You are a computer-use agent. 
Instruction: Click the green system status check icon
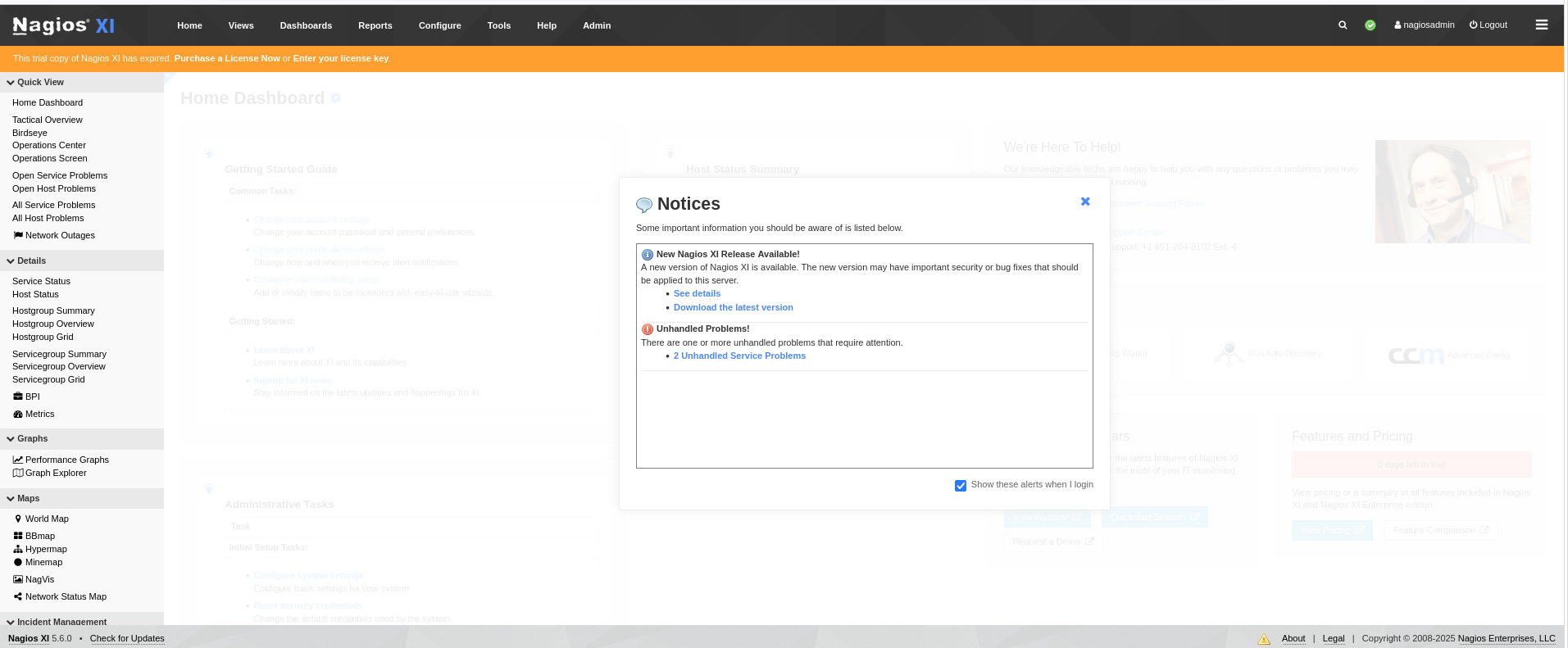pos(1370,25)
